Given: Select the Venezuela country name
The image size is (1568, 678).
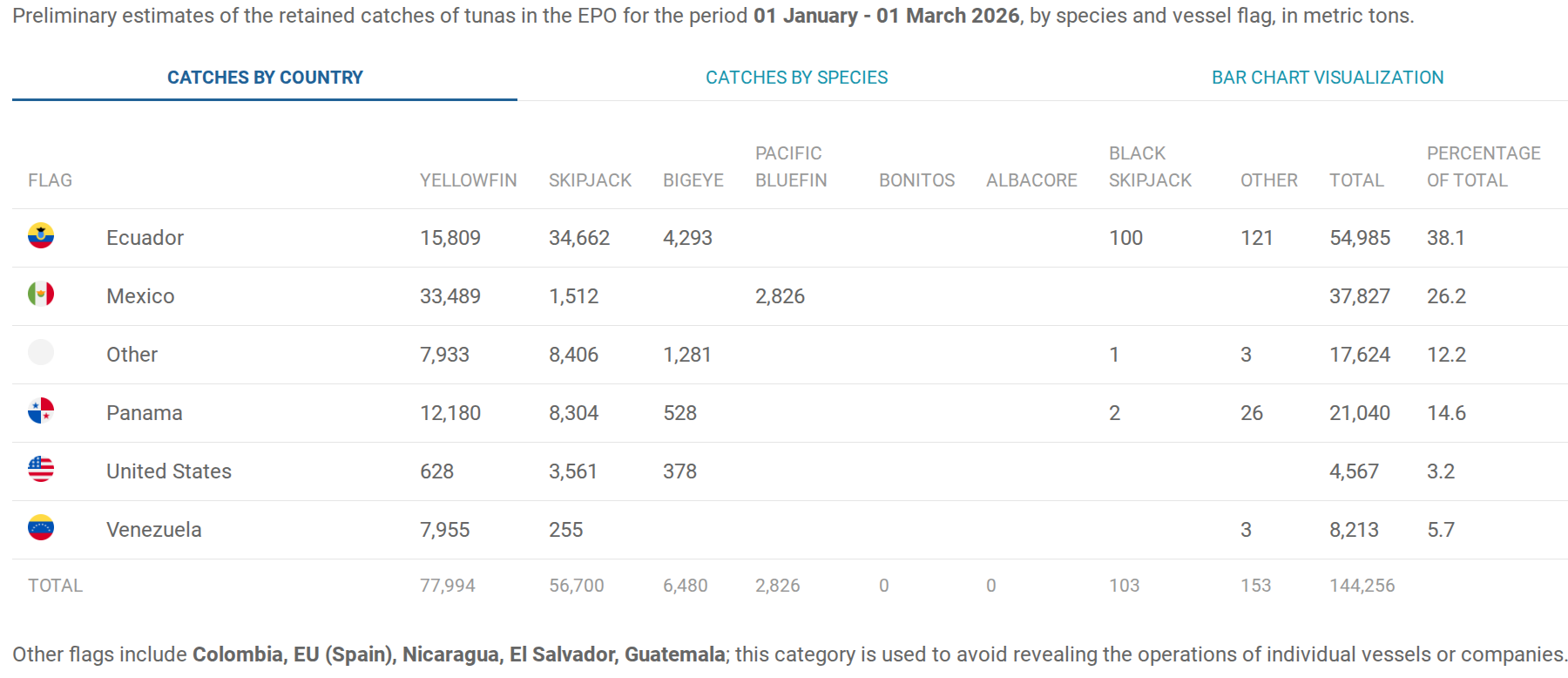Looking at the screenshot, I should tap(153, 530).
